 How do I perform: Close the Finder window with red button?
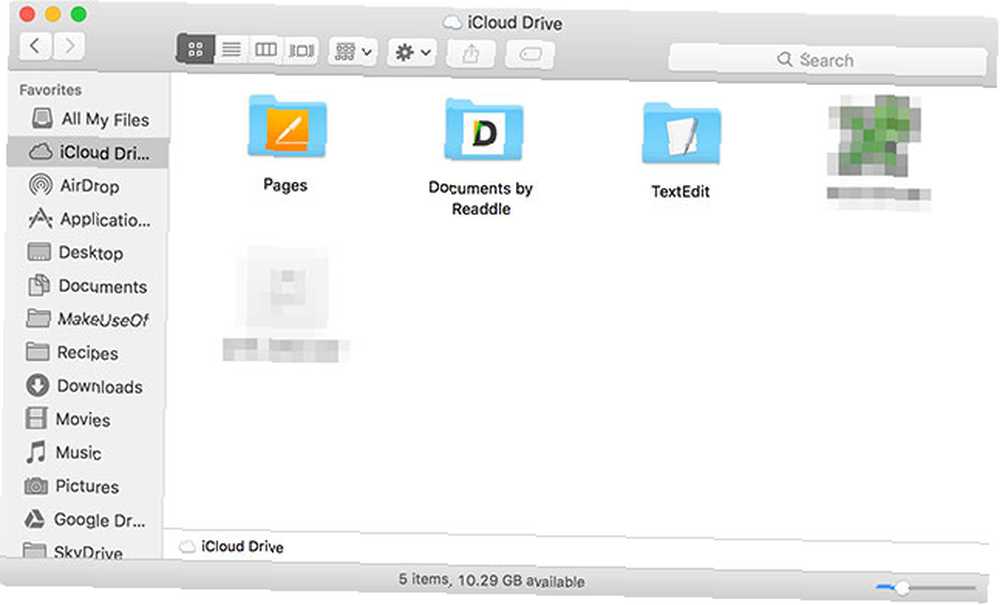[x=27, y=14]
